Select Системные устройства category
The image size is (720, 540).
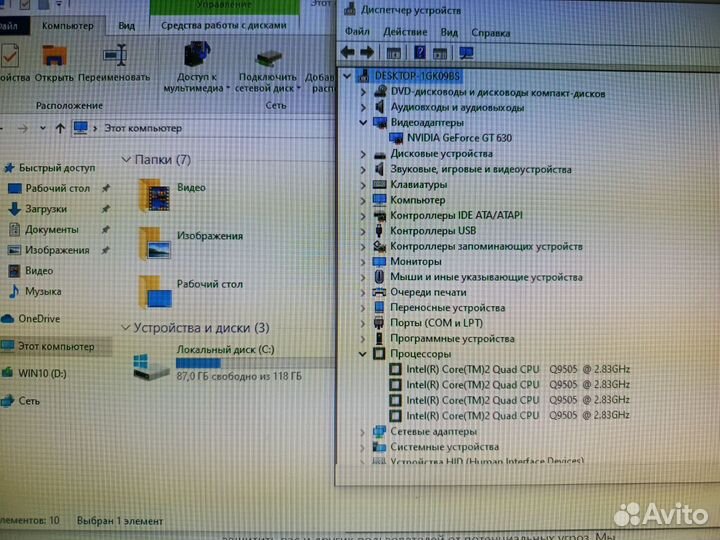click(444, 447)
